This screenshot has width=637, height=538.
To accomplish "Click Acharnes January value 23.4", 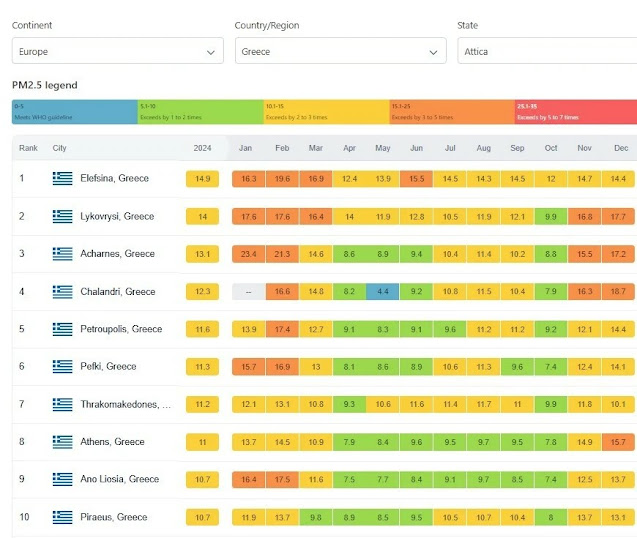I will [x=249, y=254].
